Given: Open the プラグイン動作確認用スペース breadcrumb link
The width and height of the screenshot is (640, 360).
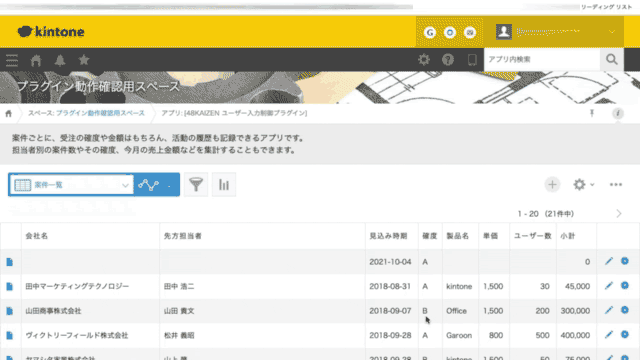Looking at the screenshot, I should 100,113.
